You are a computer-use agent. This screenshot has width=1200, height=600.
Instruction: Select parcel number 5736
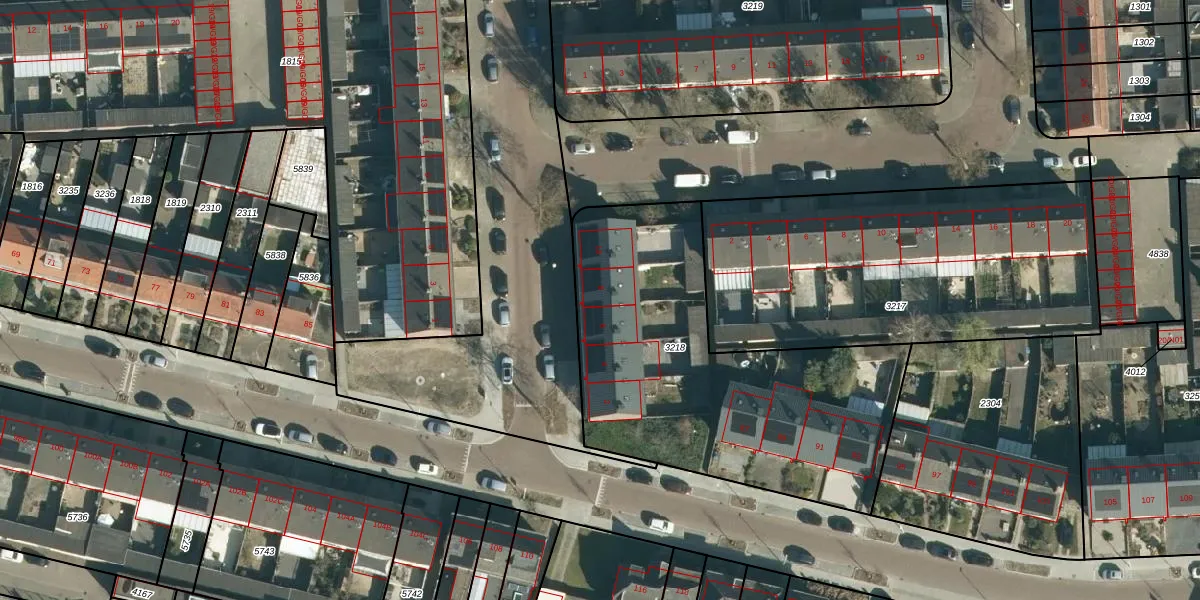[x=77, y=517]
